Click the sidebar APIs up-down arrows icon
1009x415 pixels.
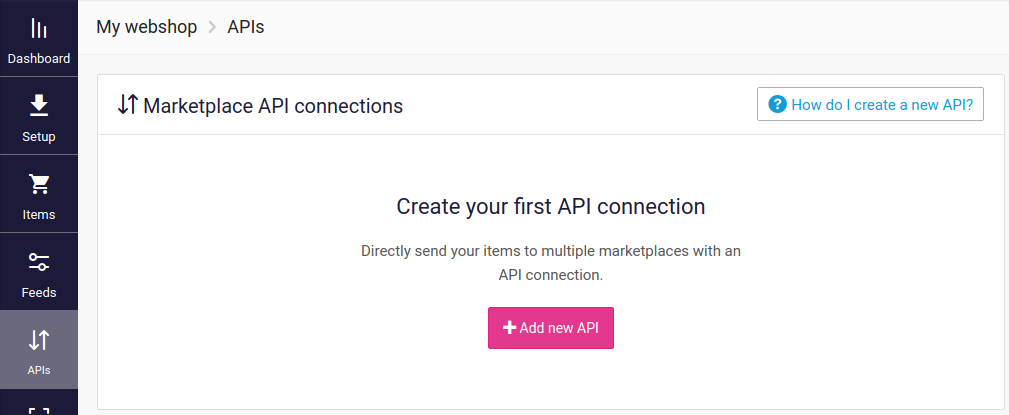click(x=39, y=340)
